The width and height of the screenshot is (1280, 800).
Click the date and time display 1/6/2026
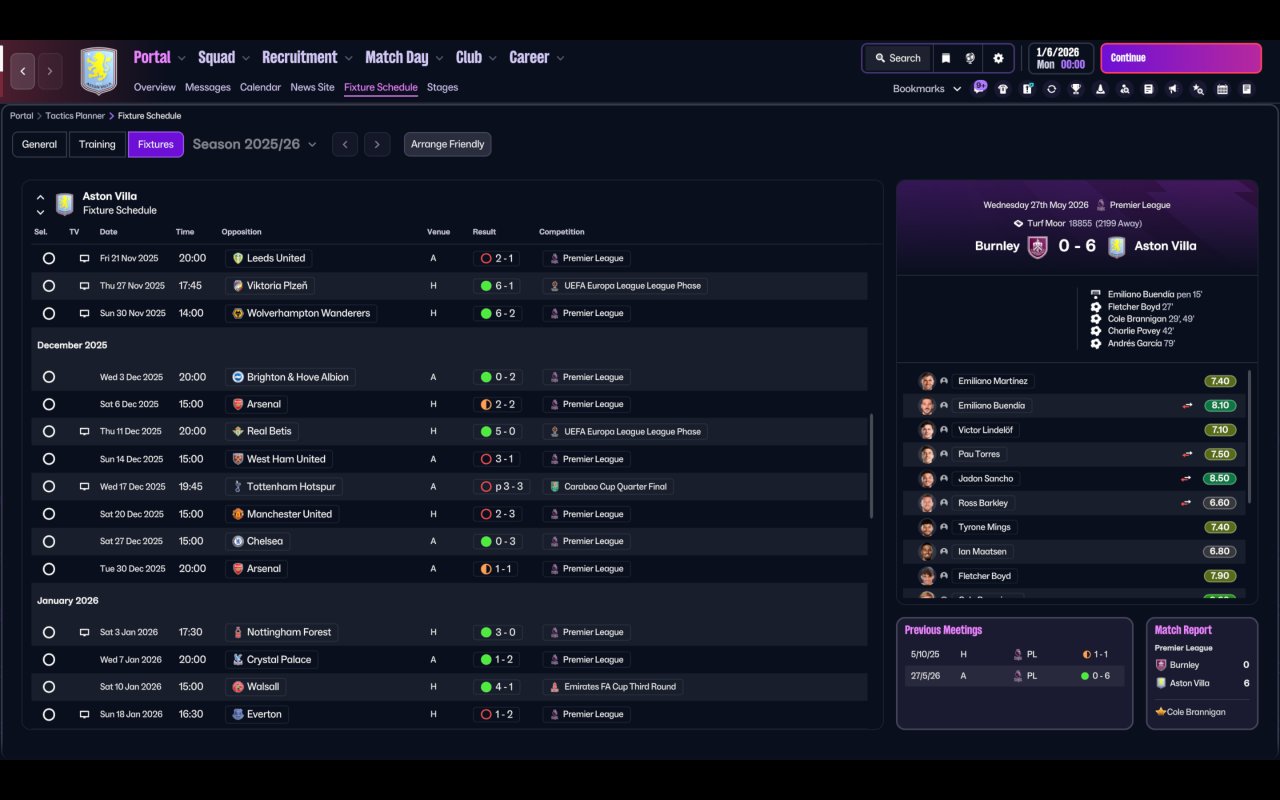(1060, 58)
